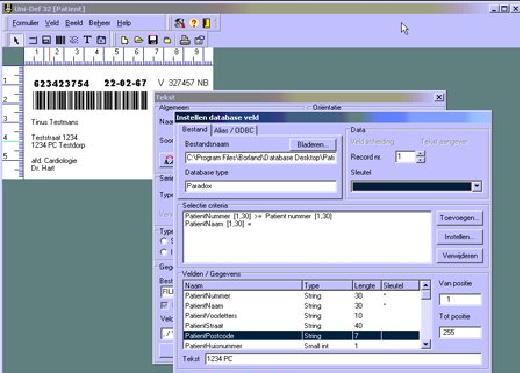
Task: Create a new form with blank page icon
Action: pos(124,40)
